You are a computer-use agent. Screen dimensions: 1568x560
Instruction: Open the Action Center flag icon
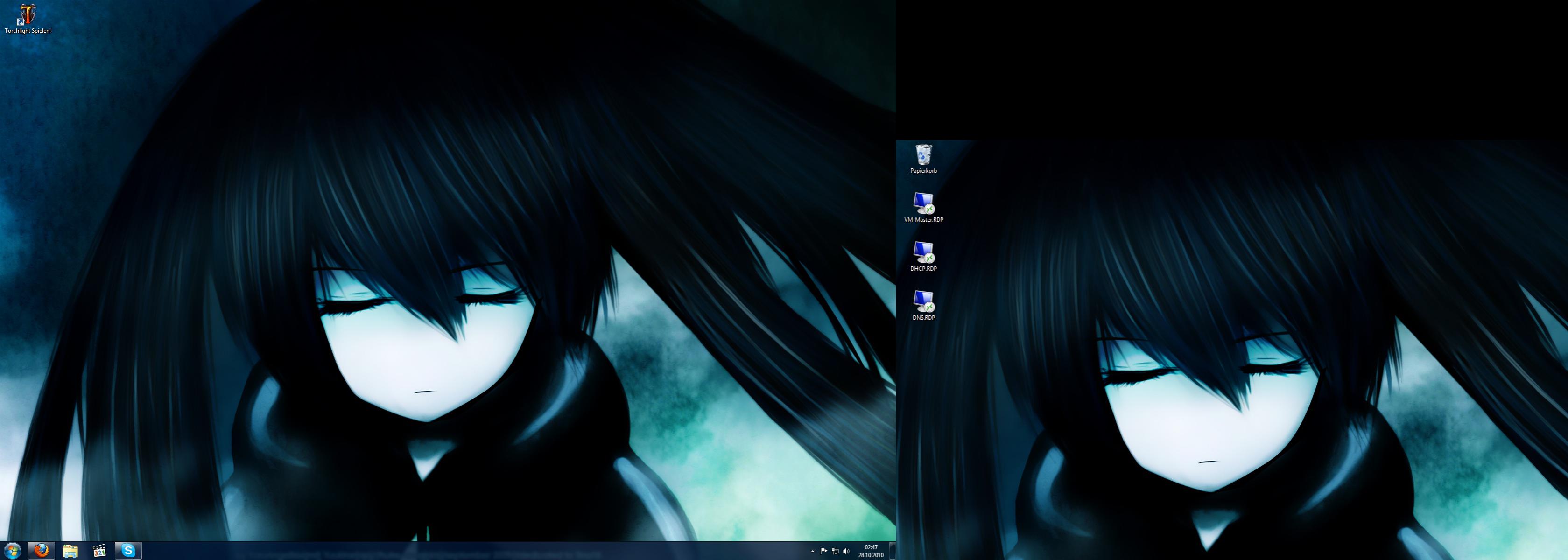click(x=823, y=552)
